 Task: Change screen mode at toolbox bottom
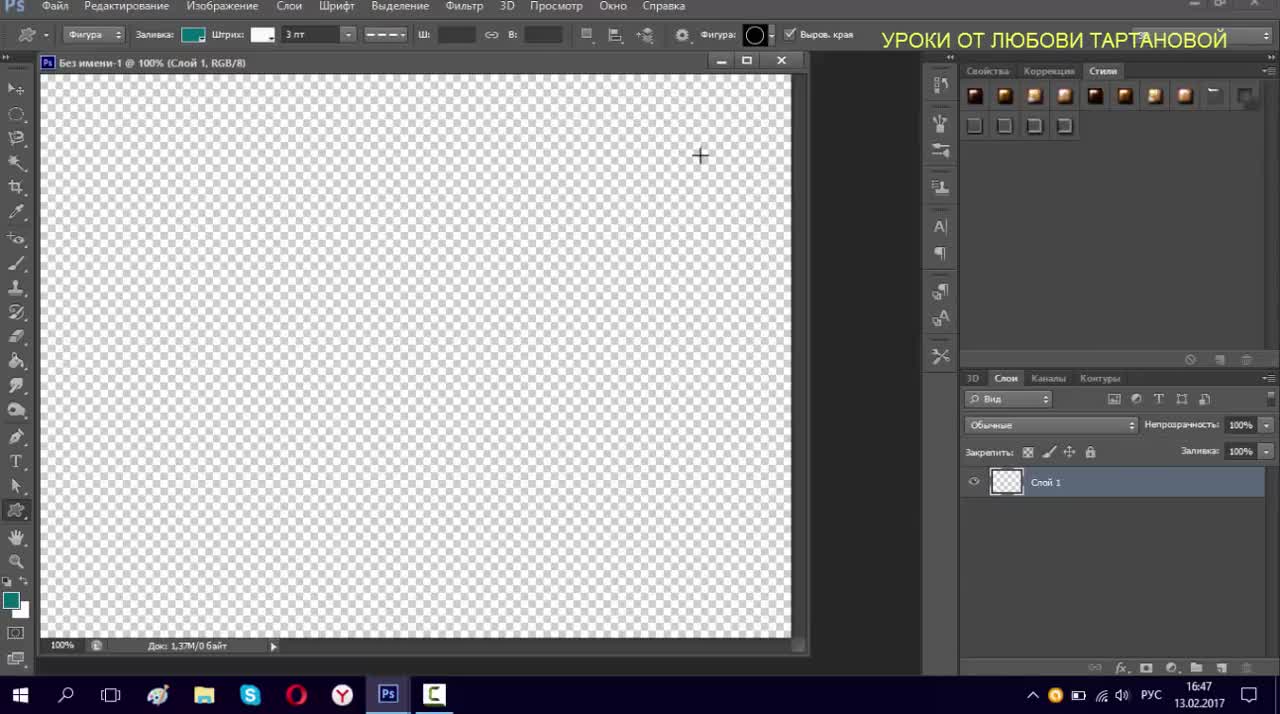click(x=16, y=658)
